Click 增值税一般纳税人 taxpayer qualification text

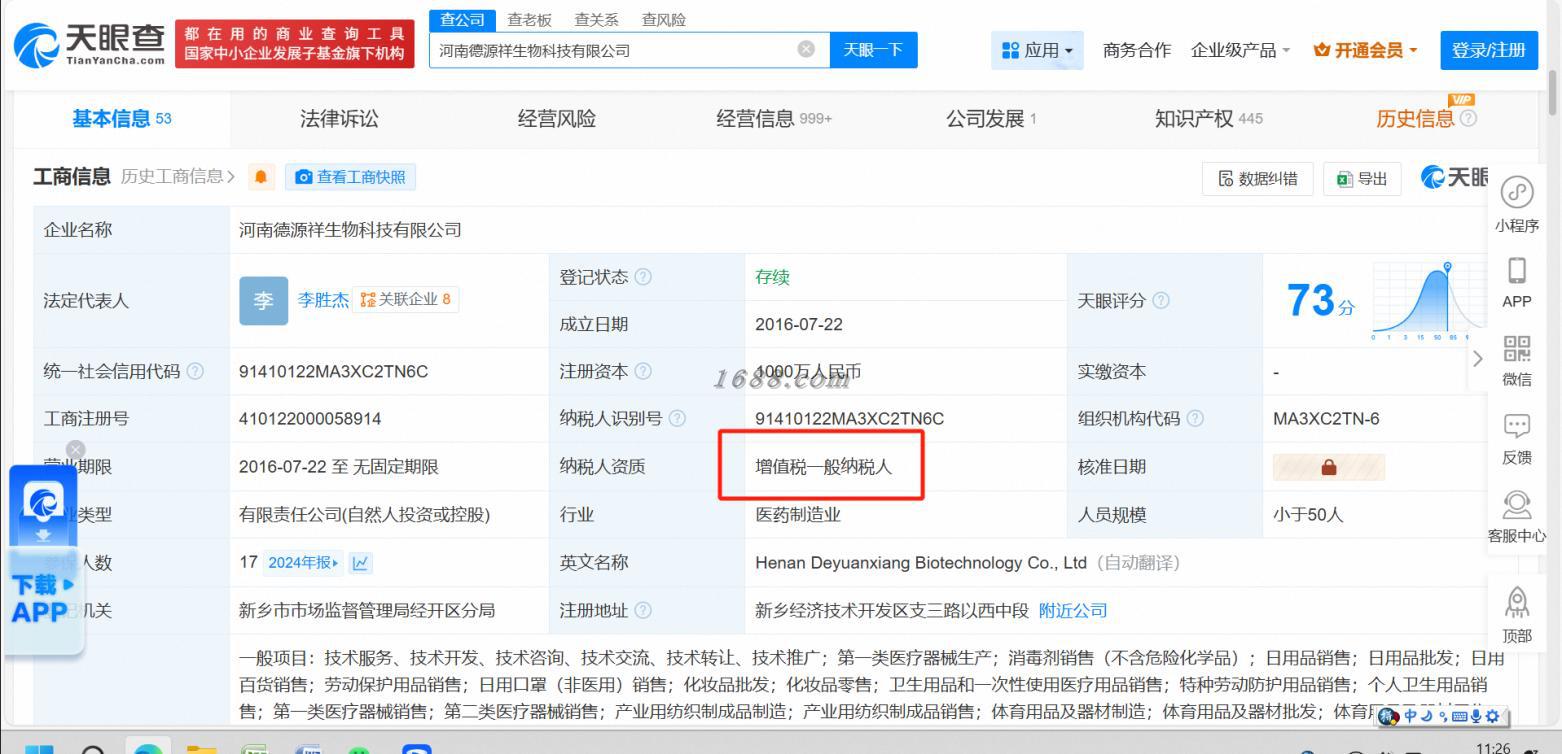[x=823, y=467]
